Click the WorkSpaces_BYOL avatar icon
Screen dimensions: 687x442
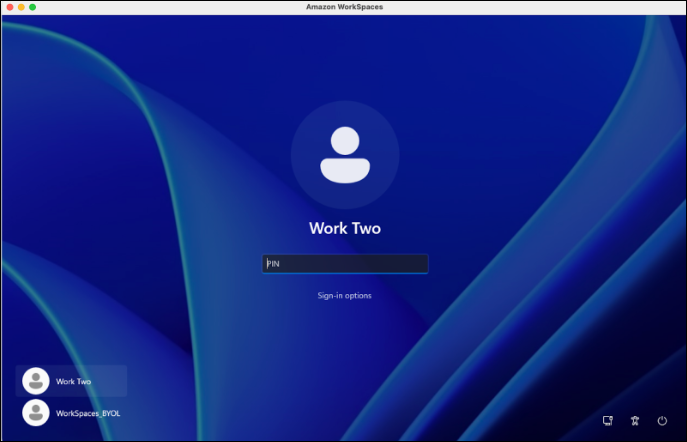[36, 412]
